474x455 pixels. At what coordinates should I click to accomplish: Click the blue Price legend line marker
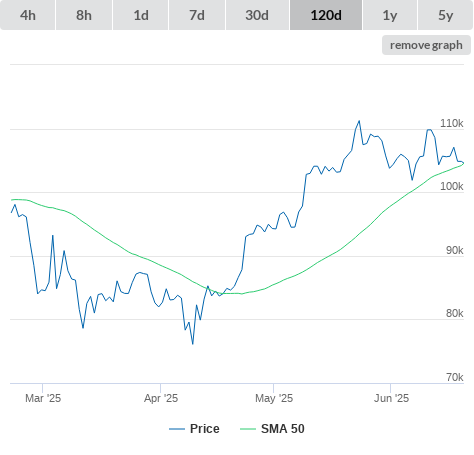coord(177,429)
